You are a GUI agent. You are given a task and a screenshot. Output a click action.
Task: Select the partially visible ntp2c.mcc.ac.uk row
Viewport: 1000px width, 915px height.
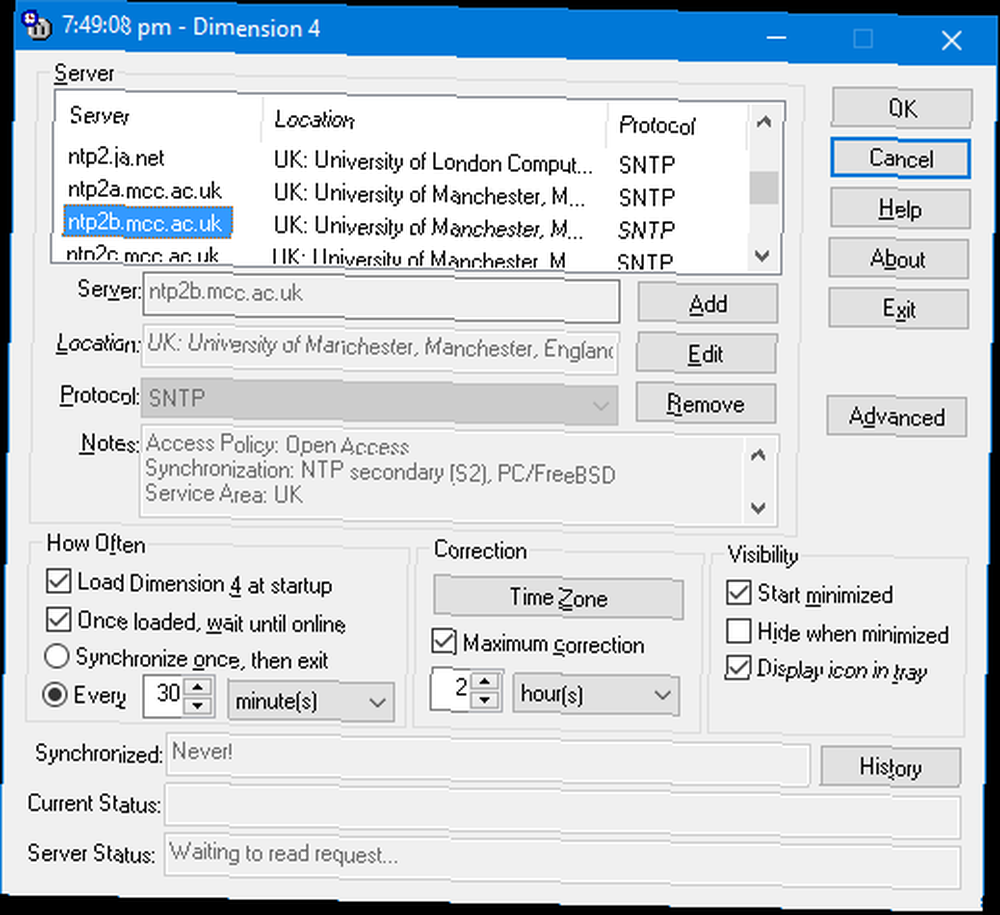pyautogui.click(x=143, y=254)
